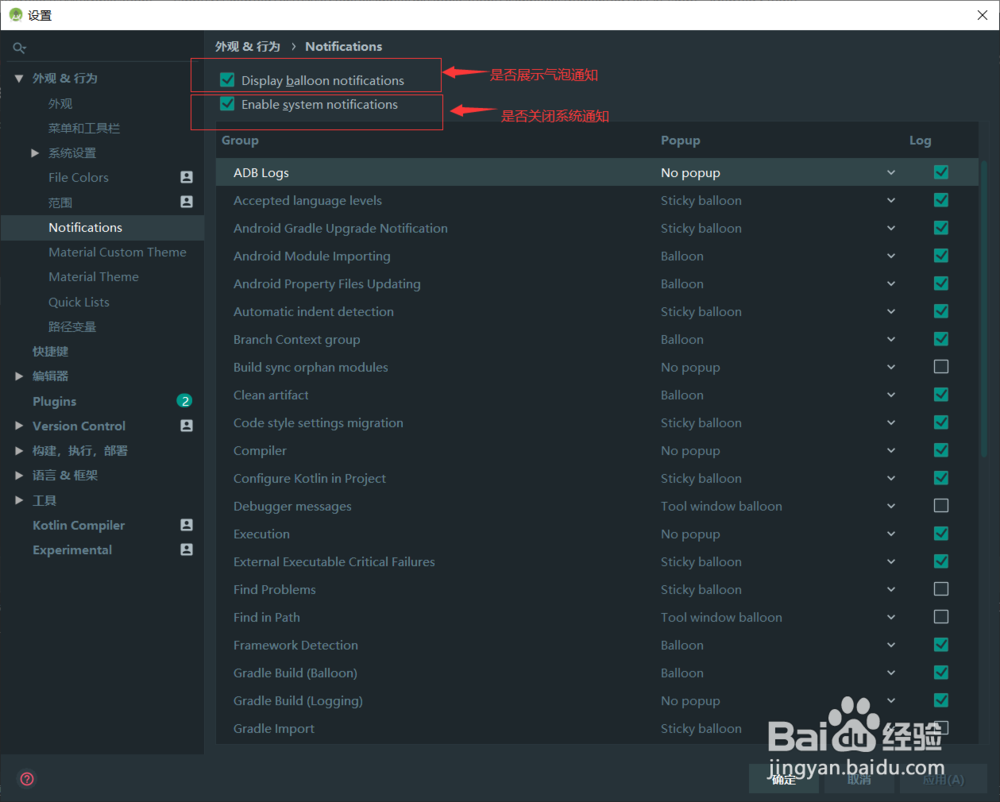Select Android Gradle Upgrade Notification row
The image size is (1000, 802).
coord(597,228)
